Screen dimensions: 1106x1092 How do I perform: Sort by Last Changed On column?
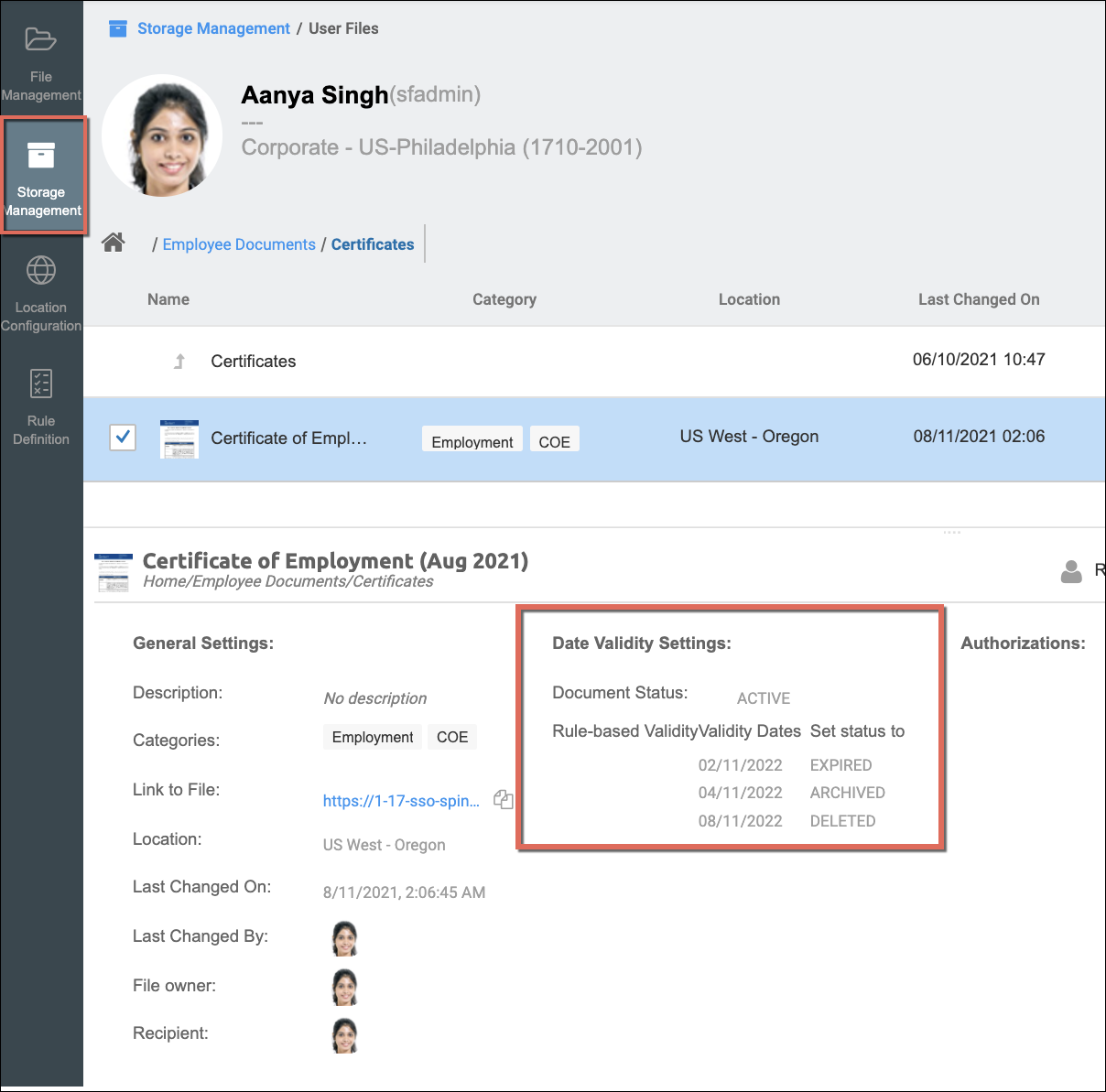978,299
